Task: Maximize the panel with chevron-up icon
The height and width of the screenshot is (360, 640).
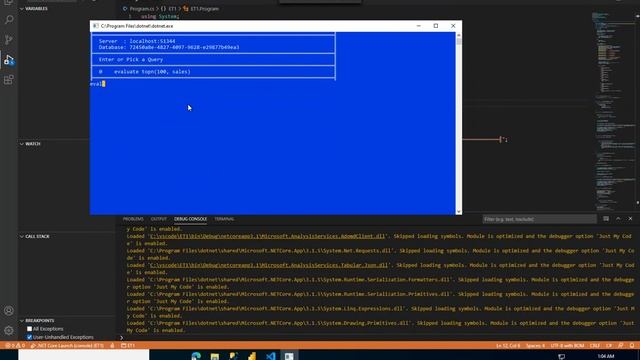Action: point(618,219)
